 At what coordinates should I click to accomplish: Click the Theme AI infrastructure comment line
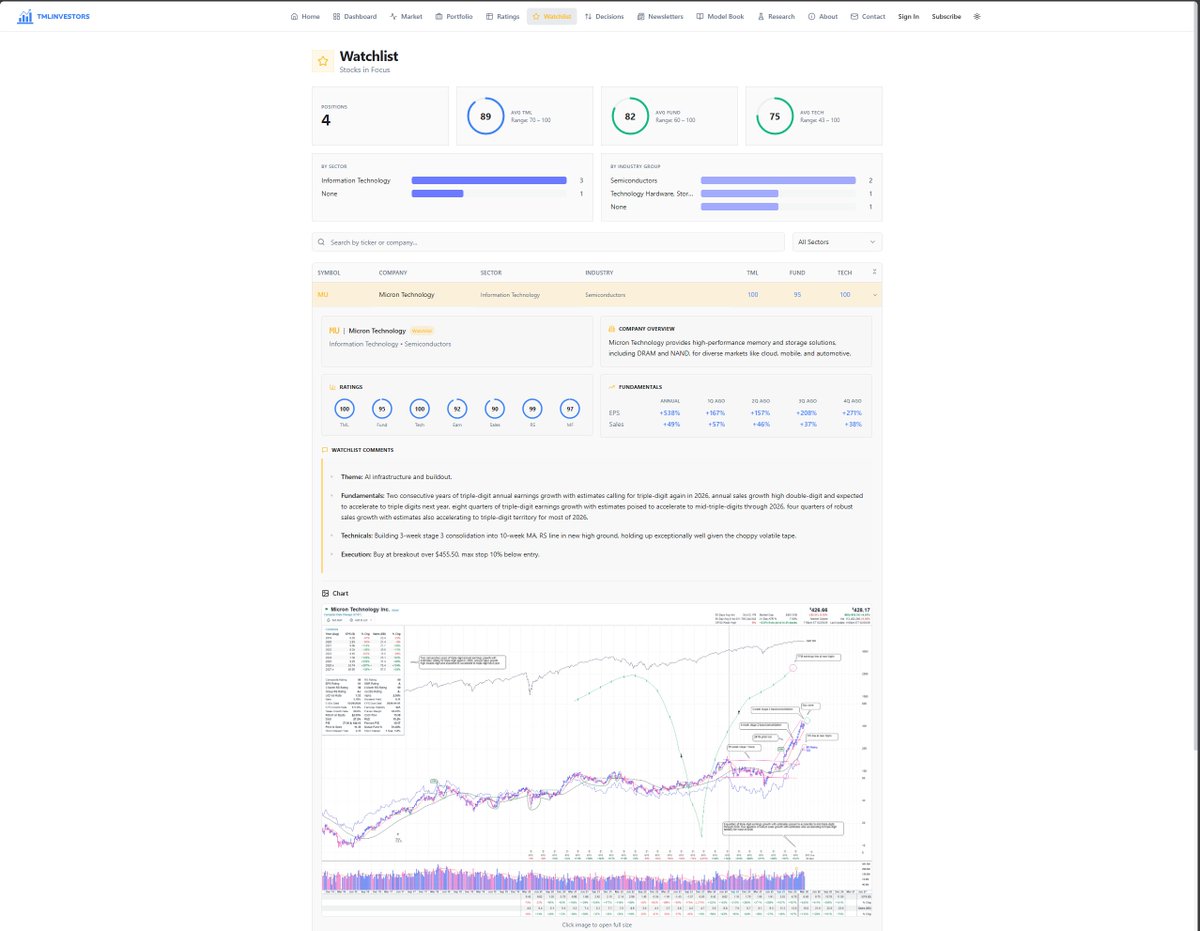397,477
